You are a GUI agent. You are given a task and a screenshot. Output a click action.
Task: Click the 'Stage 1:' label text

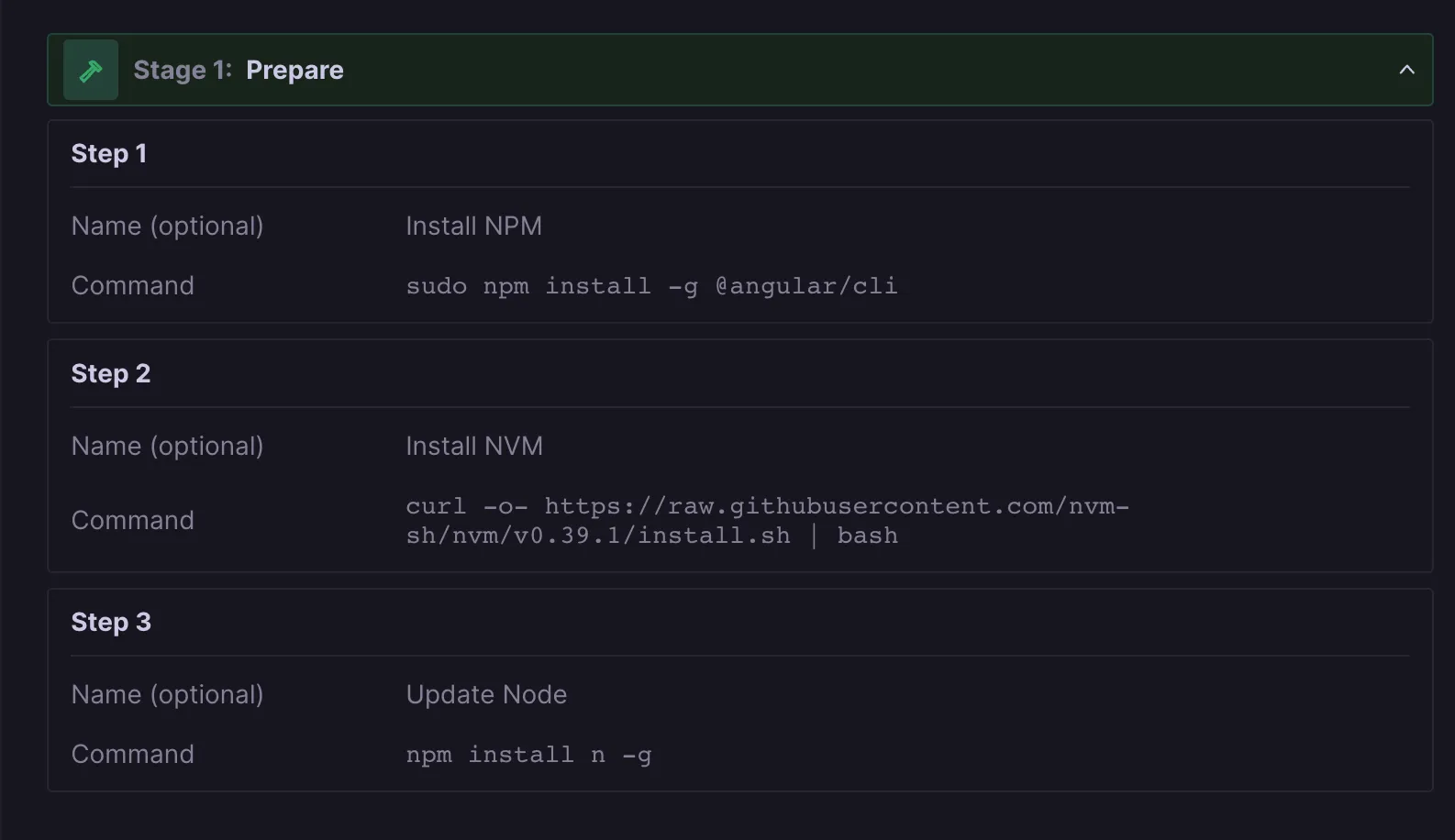point(183,71)
